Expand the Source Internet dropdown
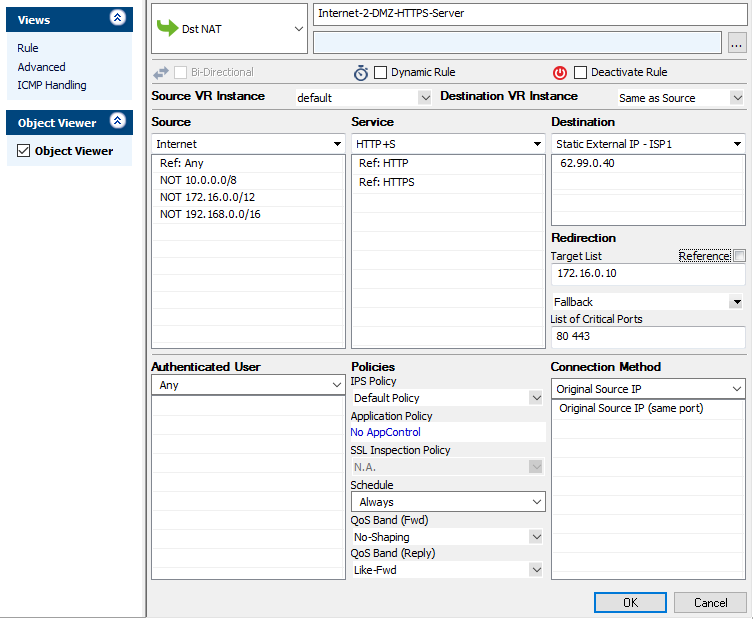 click(x=248, y=144)
